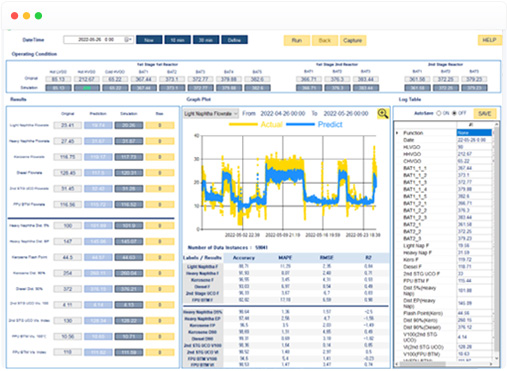Click the magnifier zoom icon above the graph
507x371 pixels.
[383, 113]
